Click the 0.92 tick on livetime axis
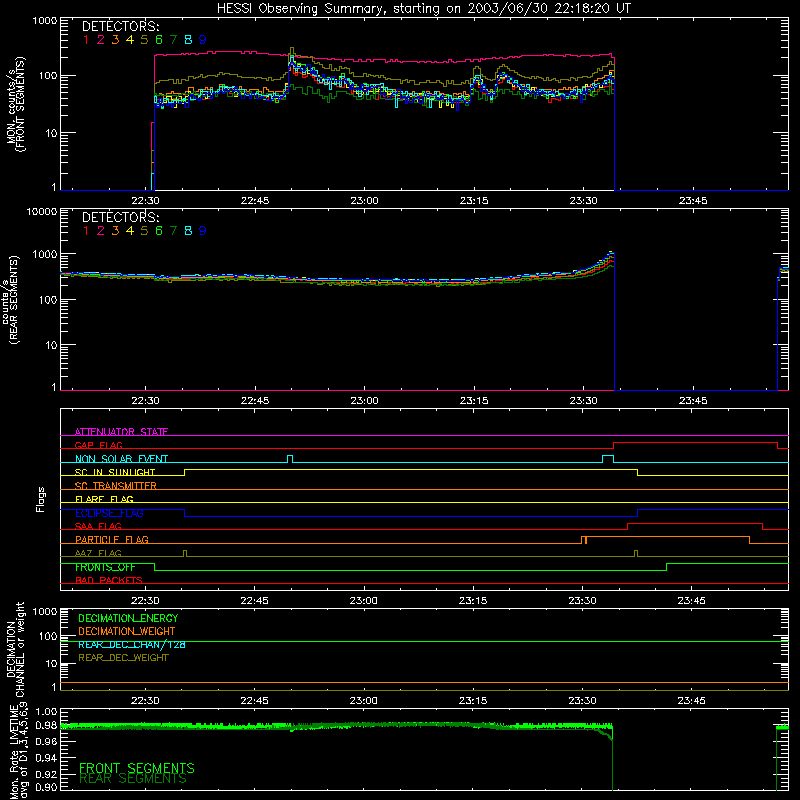 46,773
